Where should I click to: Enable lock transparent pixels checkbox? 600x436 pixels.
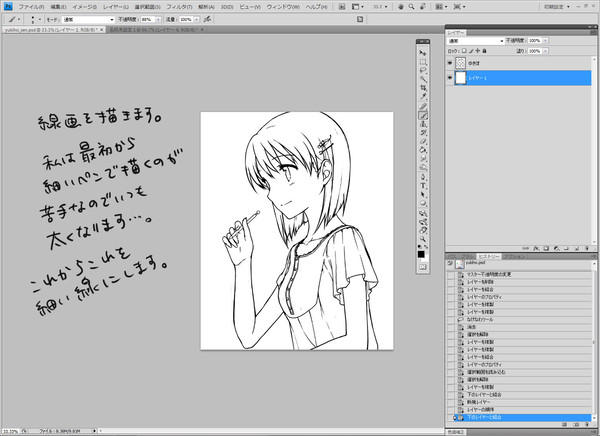tap(464, 51)
